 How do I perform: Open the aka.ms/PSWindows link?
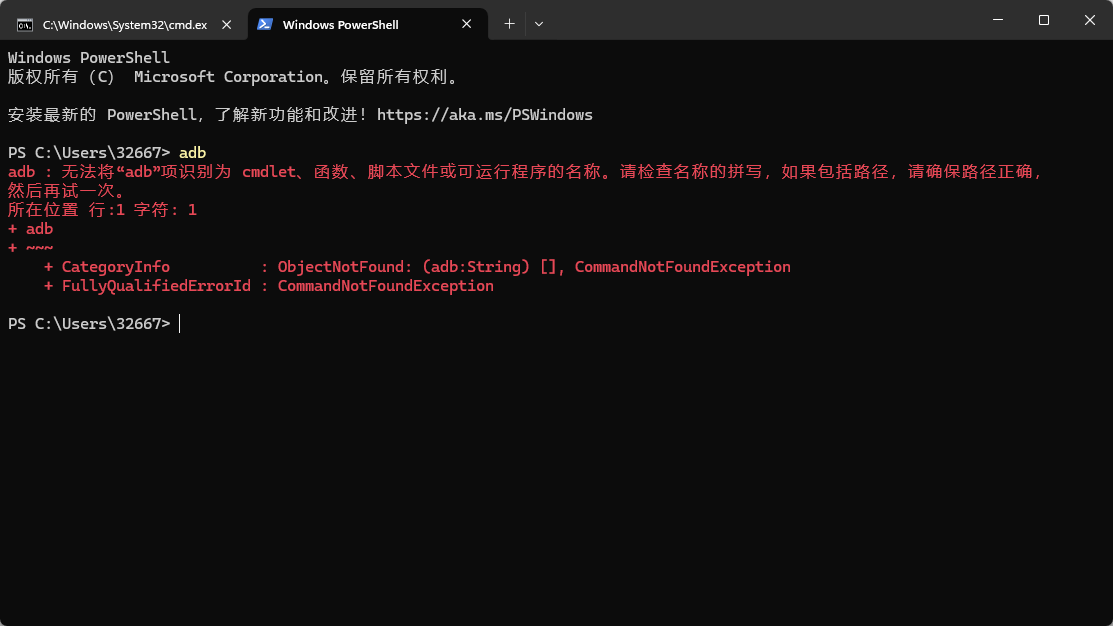click(484, 115)
